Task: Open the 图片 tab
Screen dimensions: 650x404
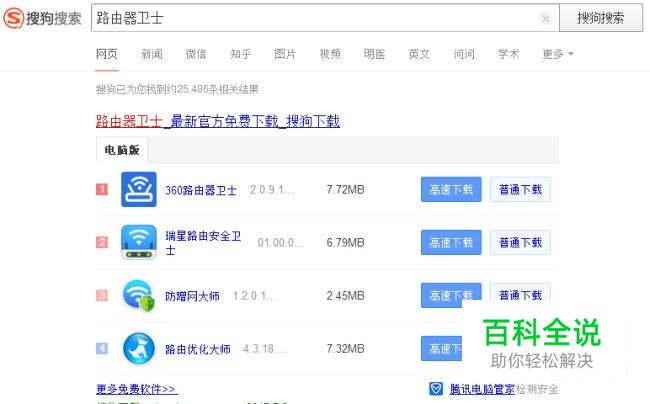Action: click(x=285, y=54)
